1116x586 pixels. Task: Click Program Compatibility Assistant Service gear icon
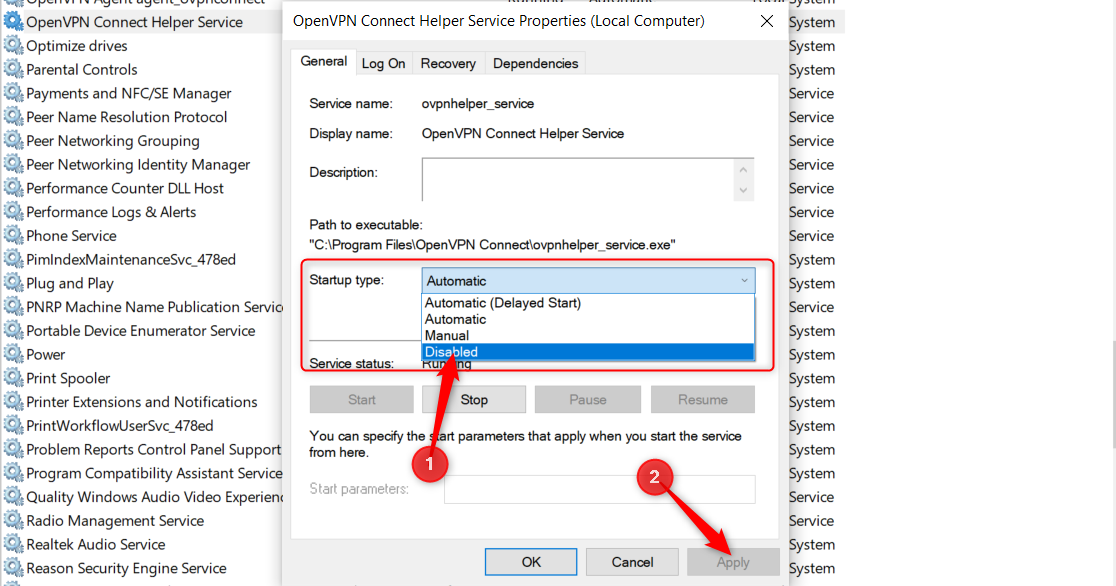click(14, 473)
